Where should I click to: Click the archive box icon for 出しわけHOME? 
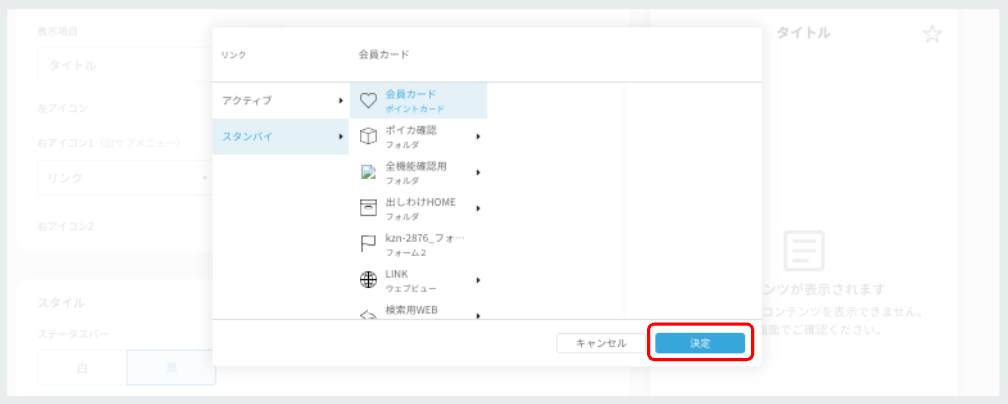tap(368, 208)
